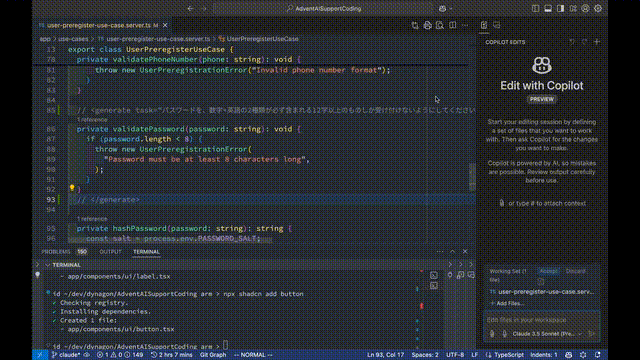Image resolution: width=640 pixels, height=360 pixels.
Task: Close the user-preregister-use-case.server.ts tab
Action: coord(165,25)
